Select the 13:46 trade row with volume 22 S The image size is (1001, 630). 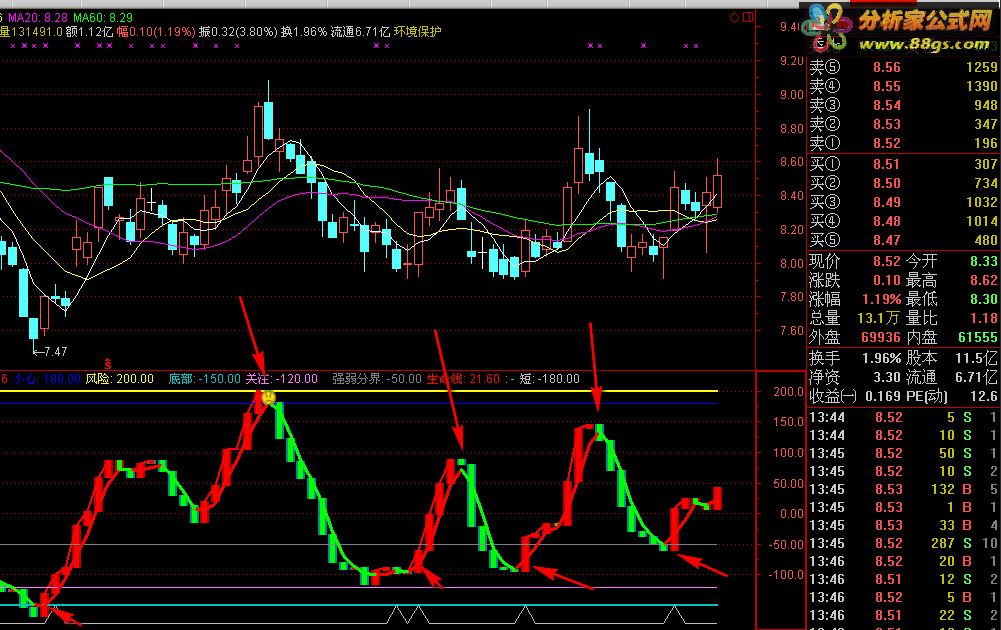pyautogui.click(x=903, y=615)
